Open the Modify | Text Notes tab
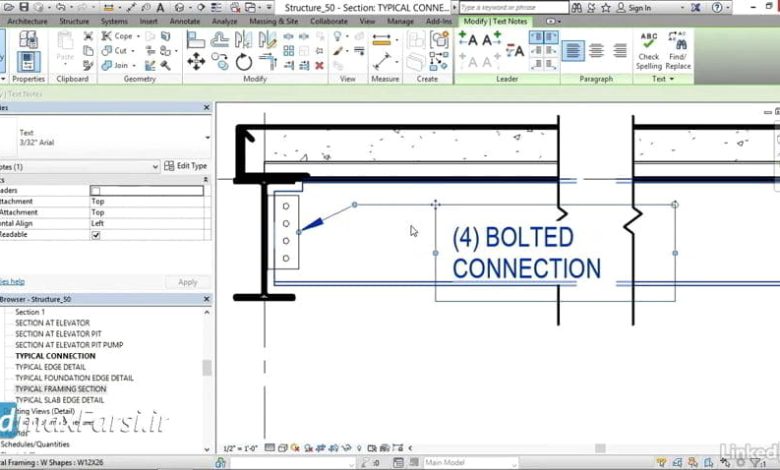Image resolution: width=780 pixels, height=470 pixels. 495,21
